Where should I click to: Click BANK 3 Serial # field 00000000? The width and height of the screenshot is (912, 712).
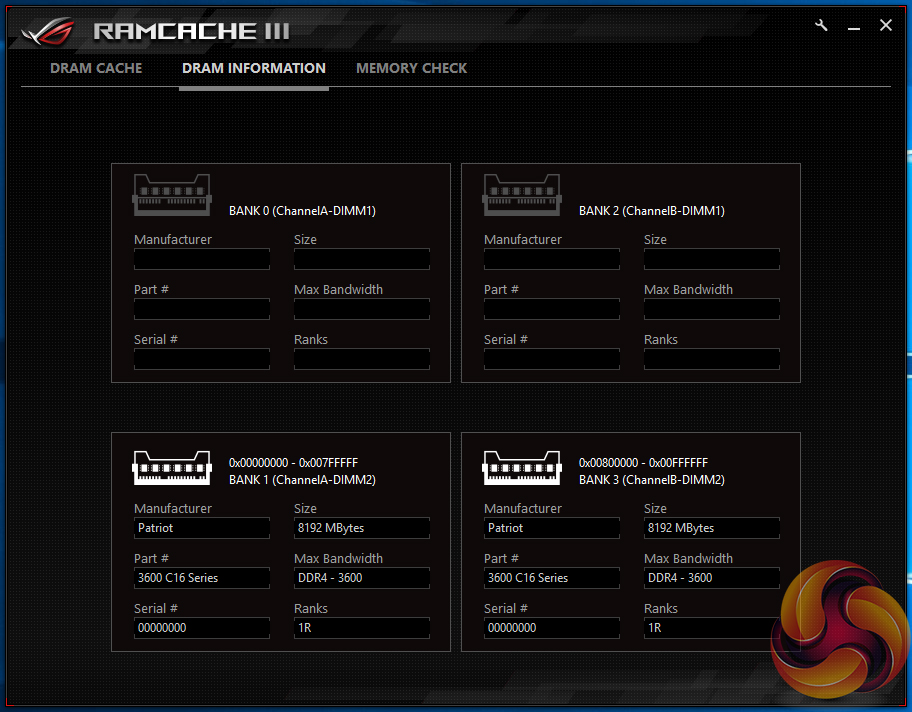552,628
